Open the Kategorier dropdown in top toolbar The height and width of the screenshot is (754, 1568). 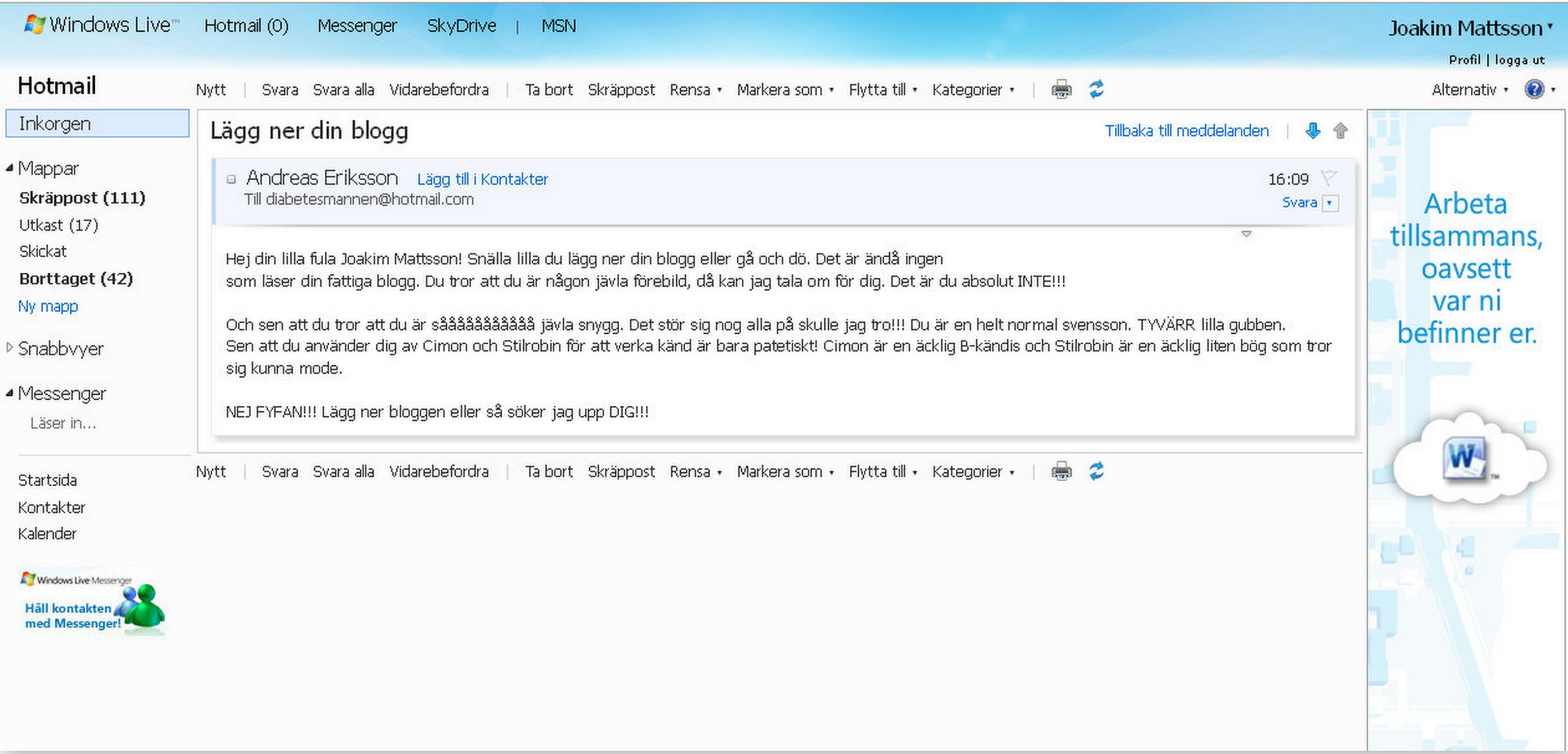point(973,89)
